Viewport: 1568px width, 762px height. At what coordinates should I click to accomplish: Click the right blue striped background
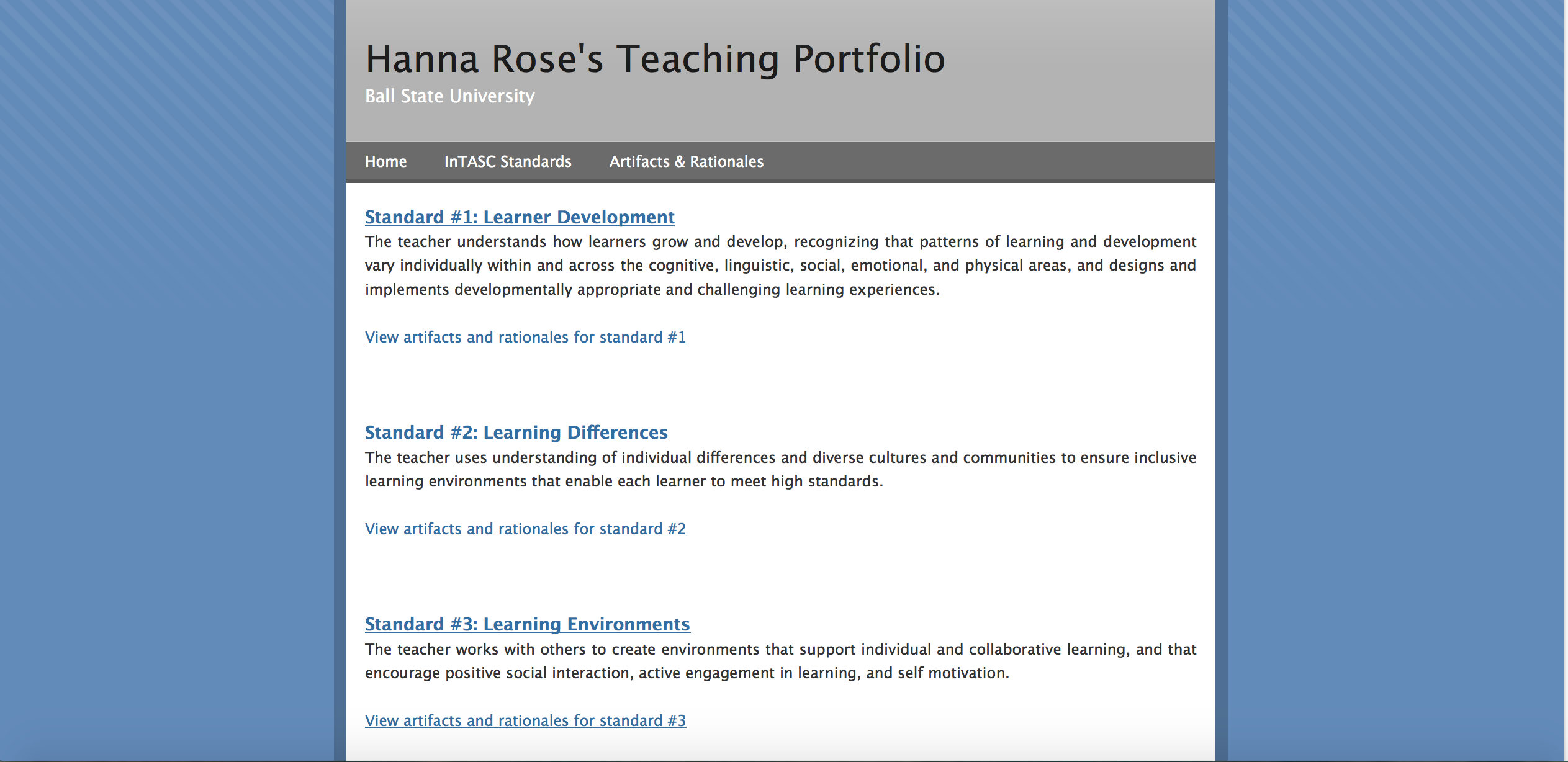(x=1397, y=372)
